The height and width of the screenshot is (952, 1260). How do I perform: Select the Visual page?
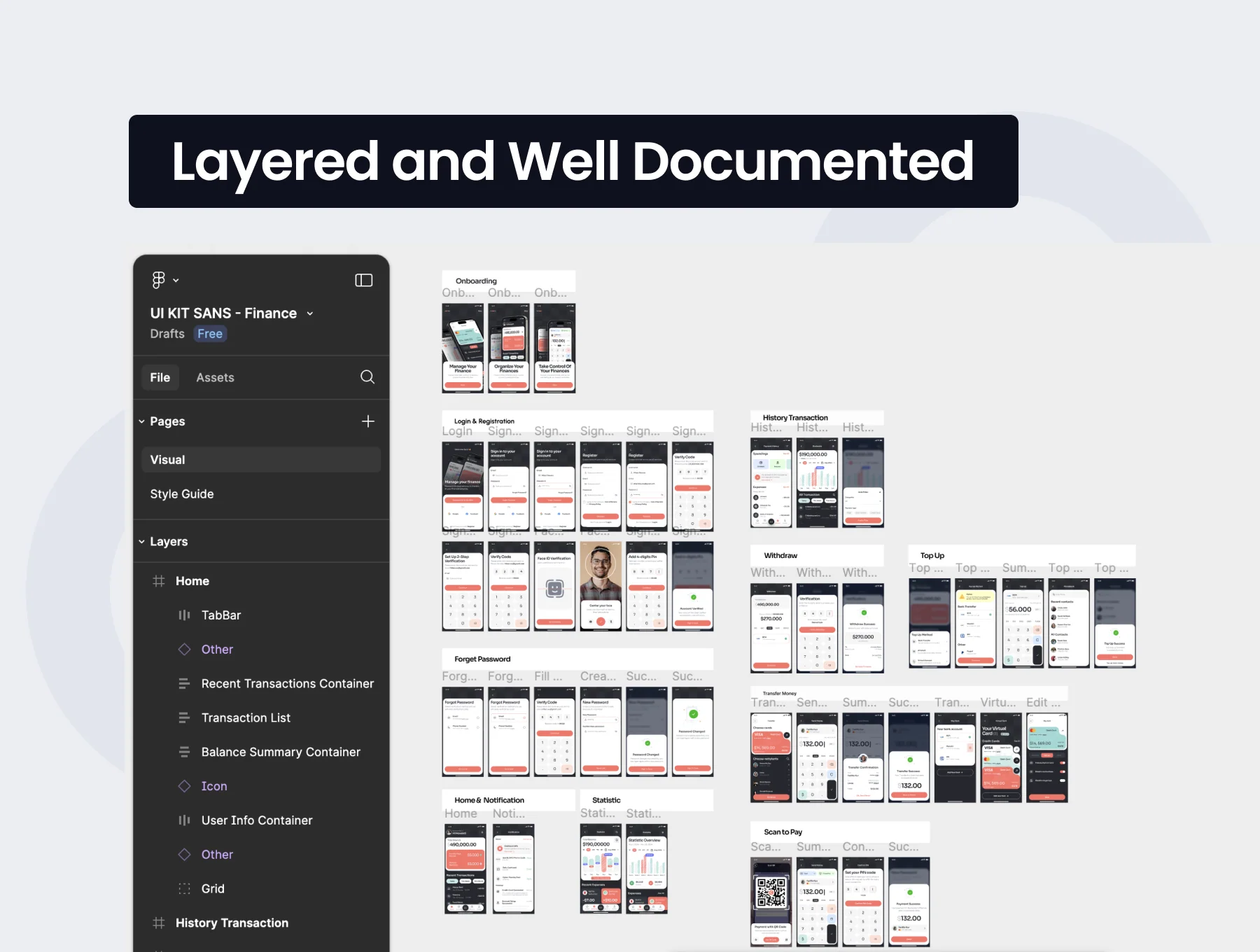point(260,460)
